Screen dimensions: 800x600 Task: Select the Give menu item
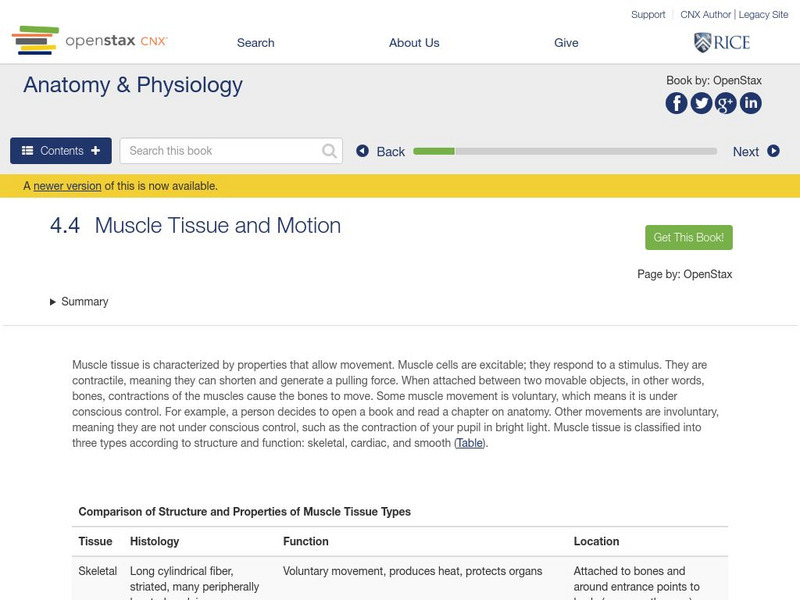[566, 42]
